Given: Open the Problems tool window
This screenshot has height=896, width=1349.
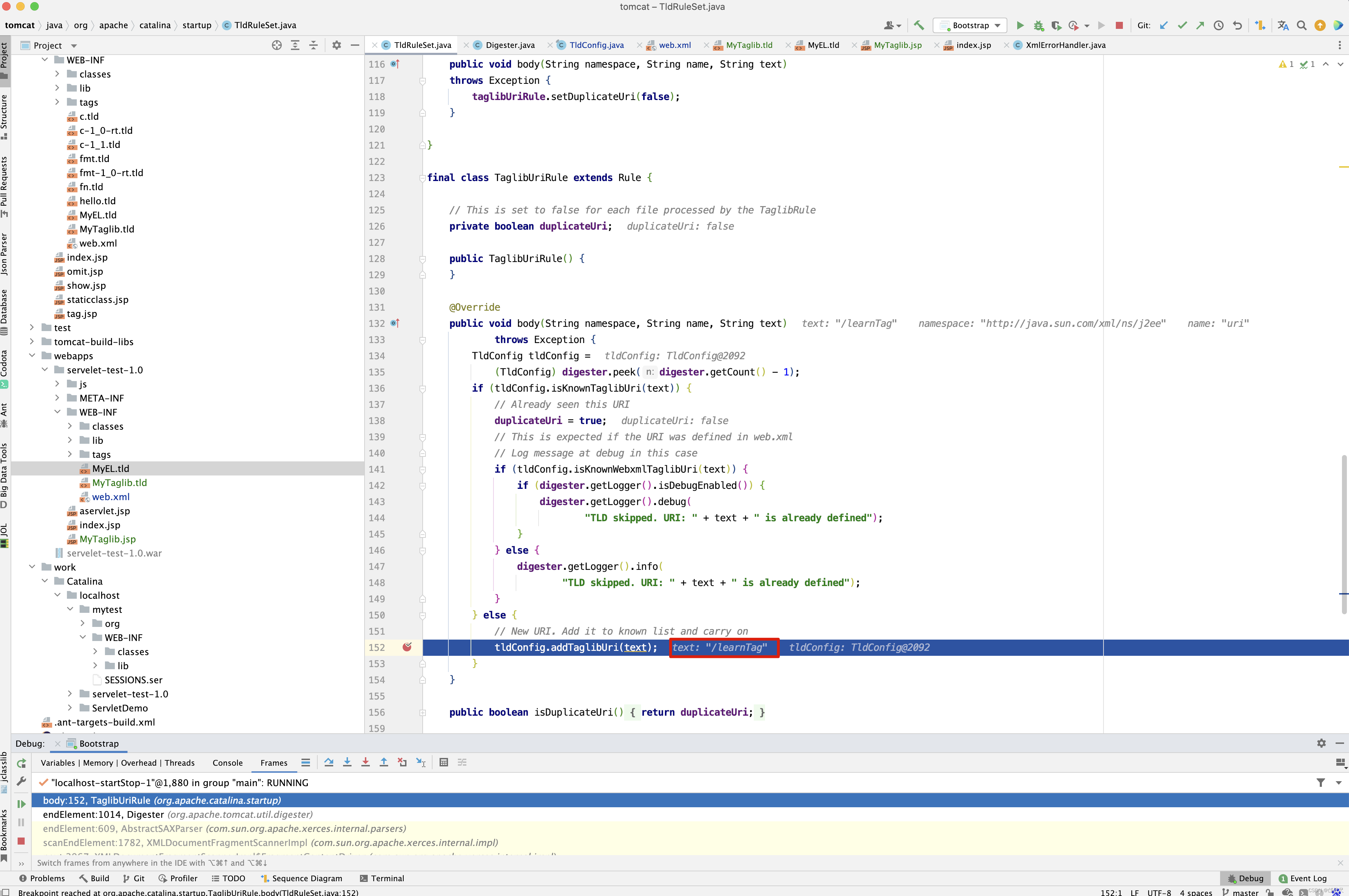Looking at the screenshot, I should [42, 878].
